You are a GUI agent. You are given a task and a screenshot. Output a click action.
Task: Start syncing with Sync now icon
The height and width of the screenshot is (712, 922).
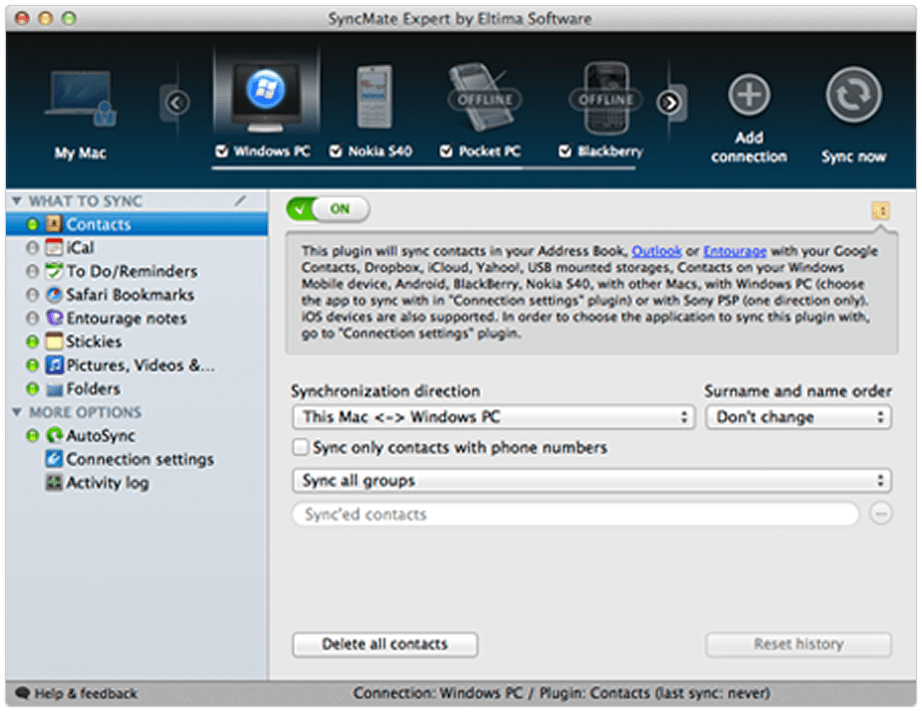(x=853, y=95)
